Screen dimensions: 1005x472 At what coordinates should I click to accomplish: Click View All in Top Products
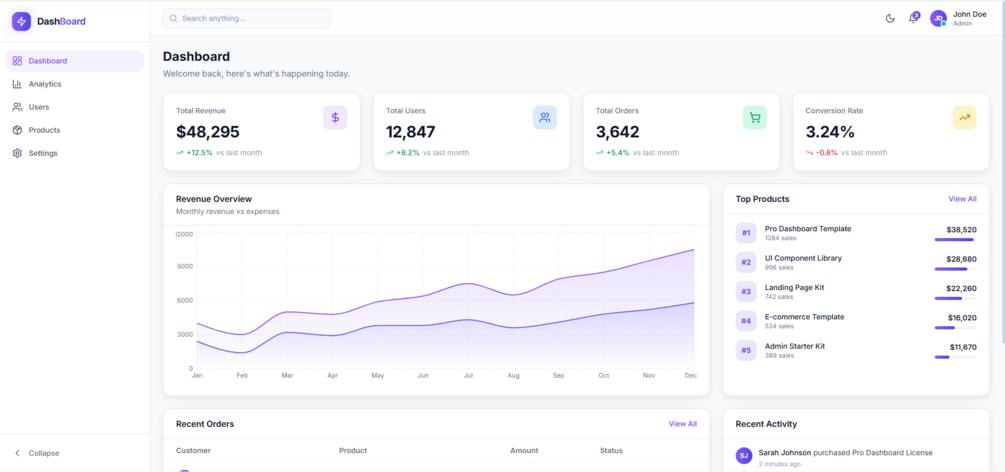pyautogui.click(x=962, y=199)
